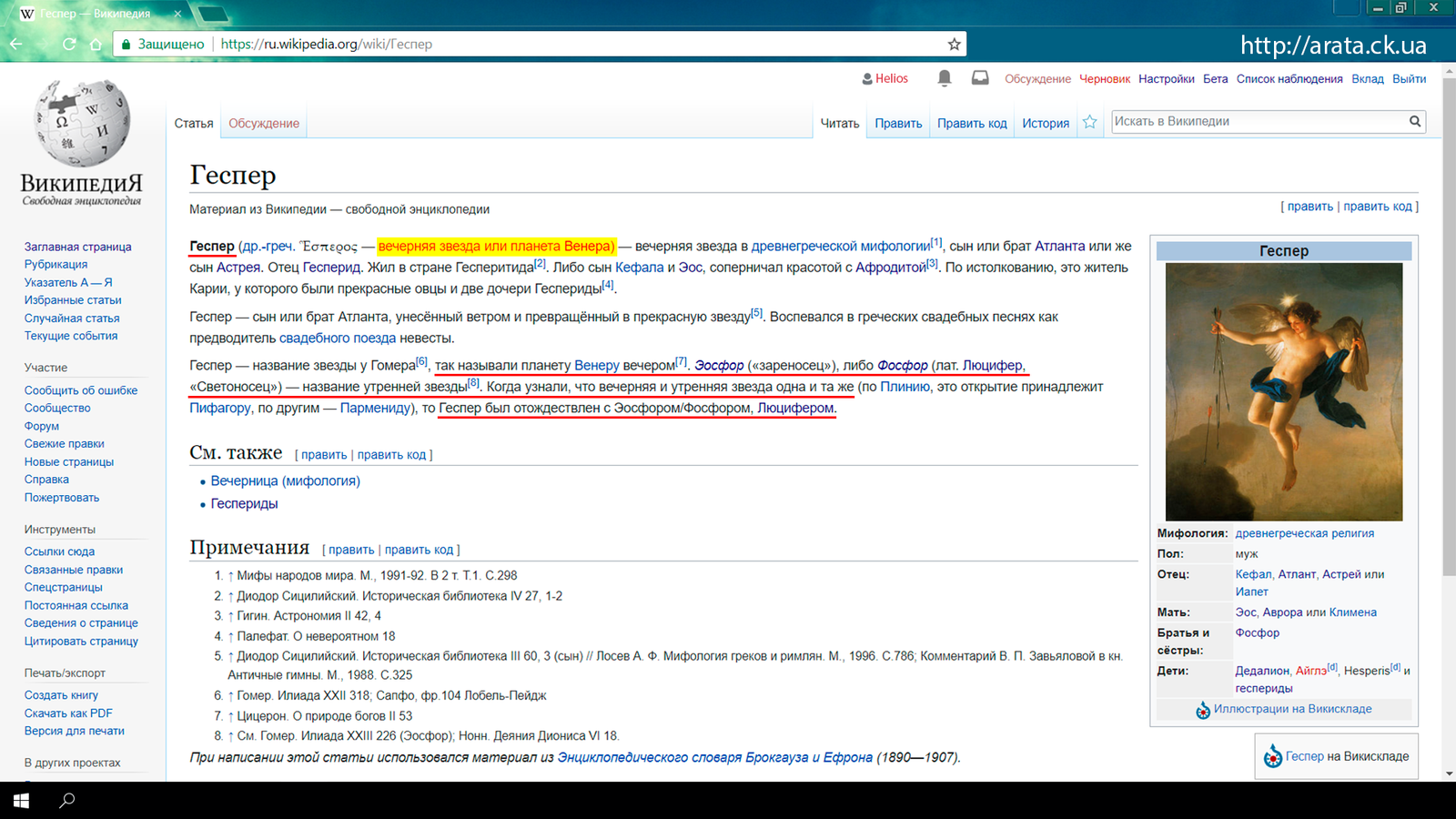Open Настройки preferences link
The width and height of the screenshot is (1456, 819).
(x=1167, y=79)
